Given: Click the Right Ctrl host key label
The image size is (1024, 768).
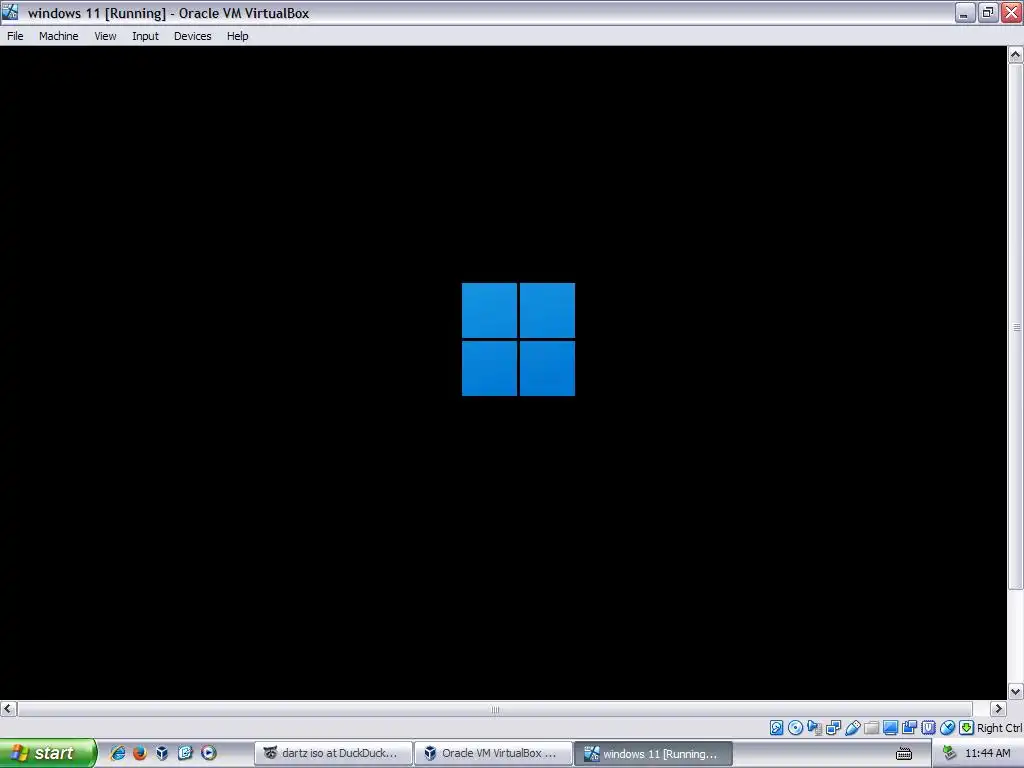Looking at the screenshot, I should [x=999, y=728].
